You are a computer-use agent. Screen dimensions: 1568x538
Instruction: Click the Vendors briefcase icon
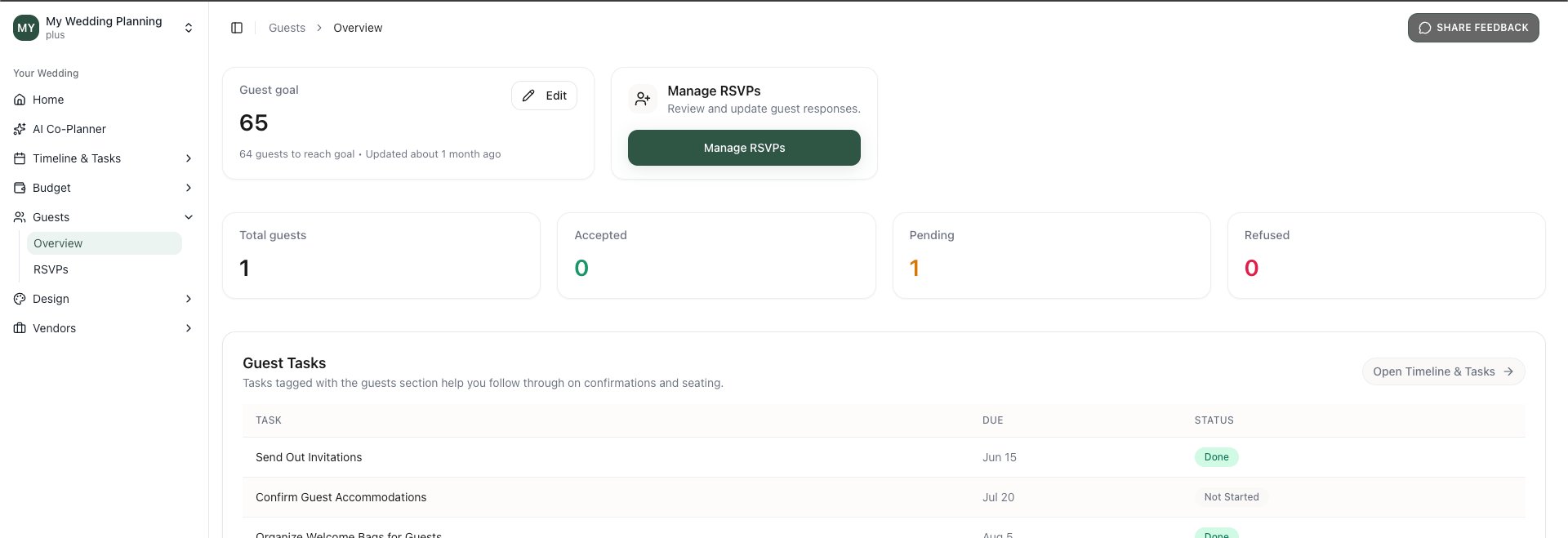click(20, 328)
